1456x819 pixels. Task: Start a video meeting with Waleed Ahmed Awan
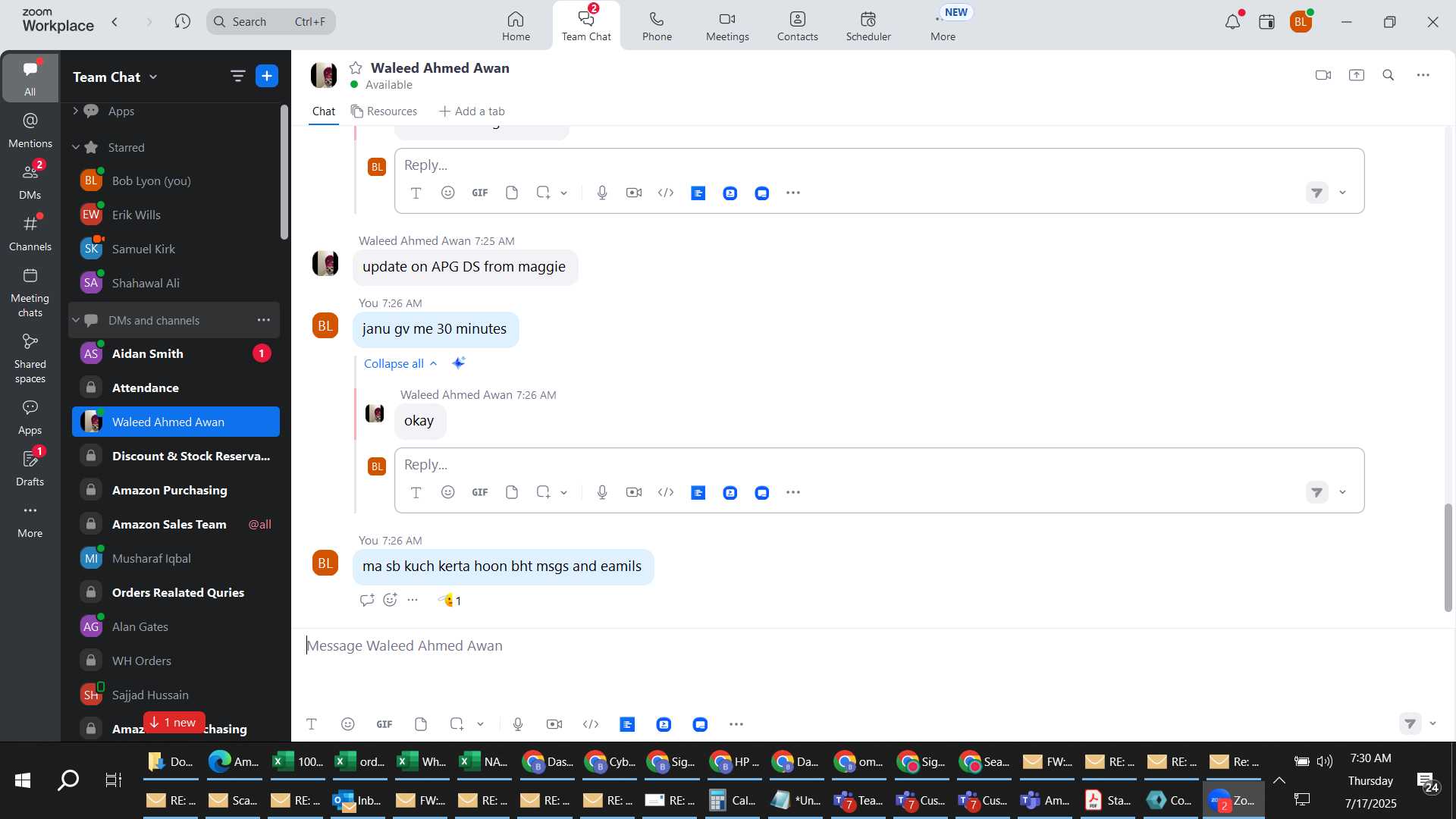tap(1323, 75)
